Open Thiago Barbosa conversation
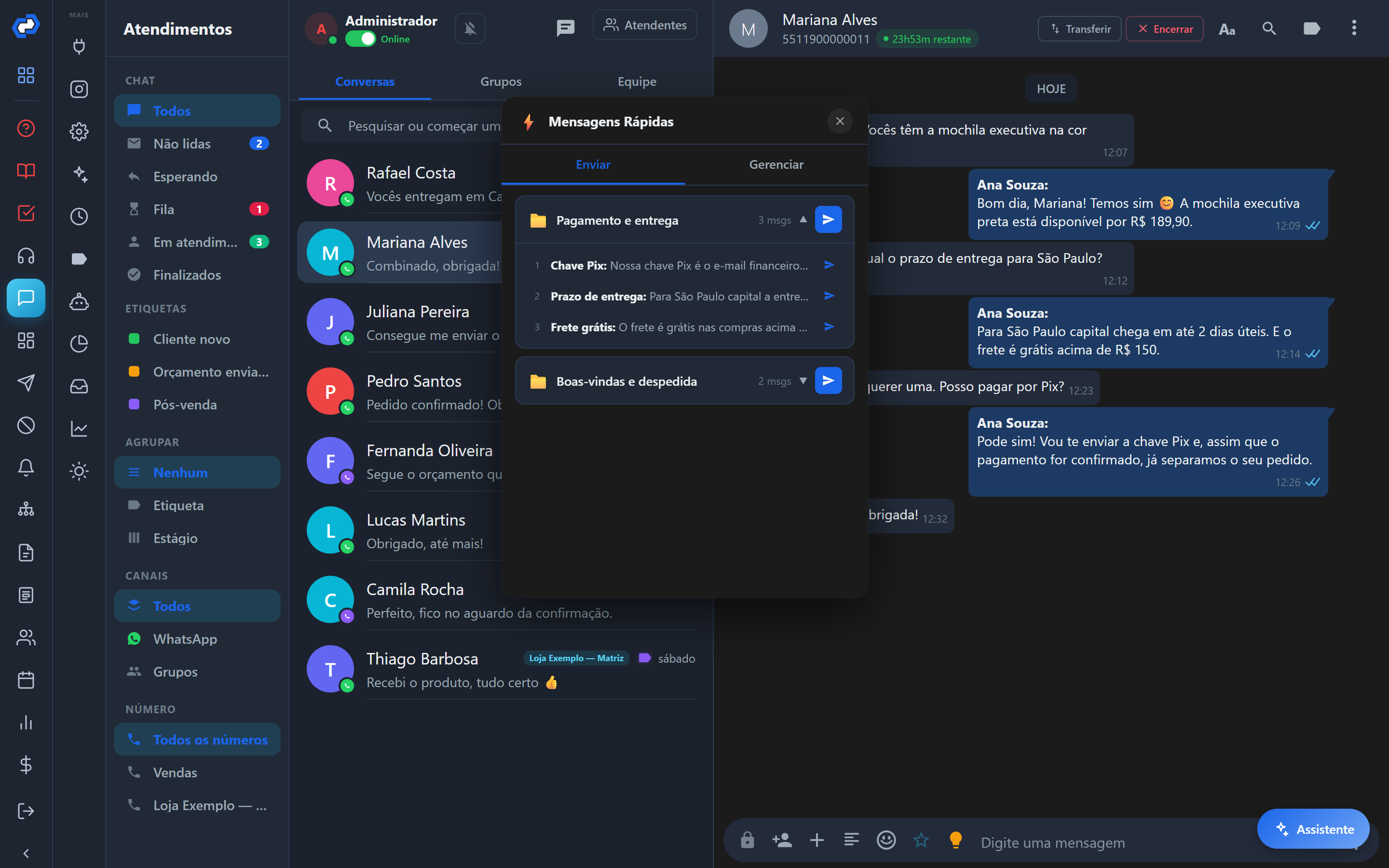The width and height of the screenshot is (1389, 868). pos(501,669)
